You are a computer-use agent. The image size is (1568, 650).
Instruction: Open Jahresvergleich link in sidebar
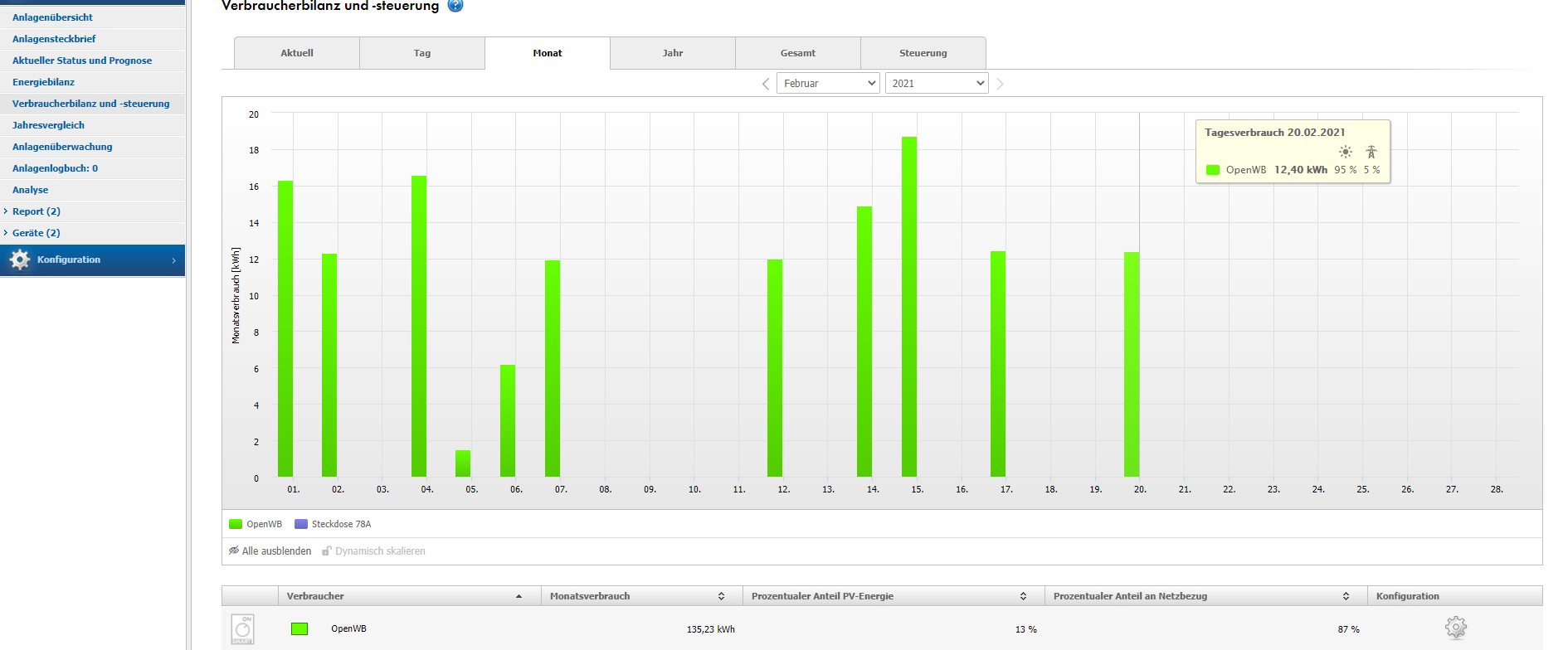click(x=48, y=125)
